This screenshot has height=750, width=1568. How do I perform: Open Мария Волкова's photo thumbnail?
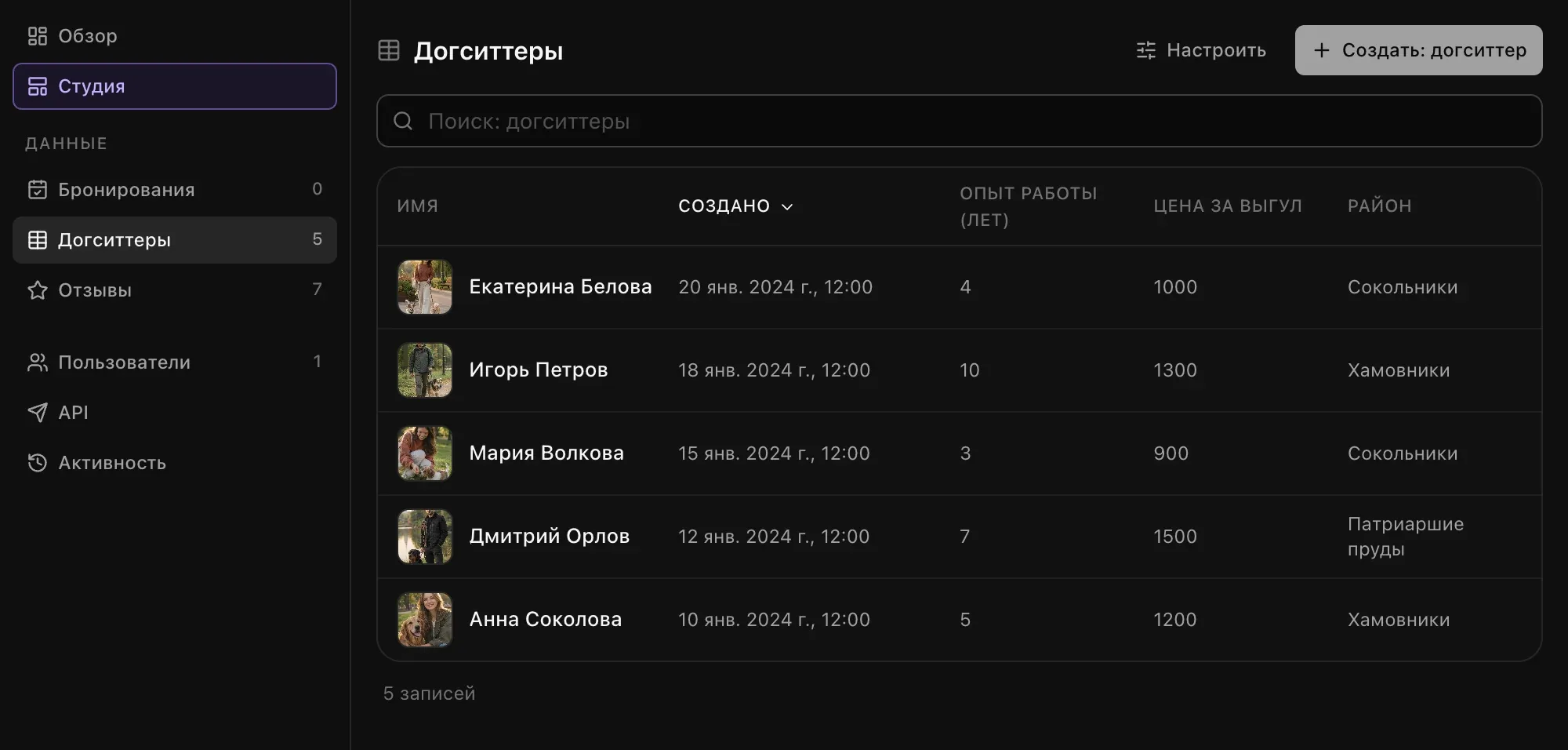[425, 453]
